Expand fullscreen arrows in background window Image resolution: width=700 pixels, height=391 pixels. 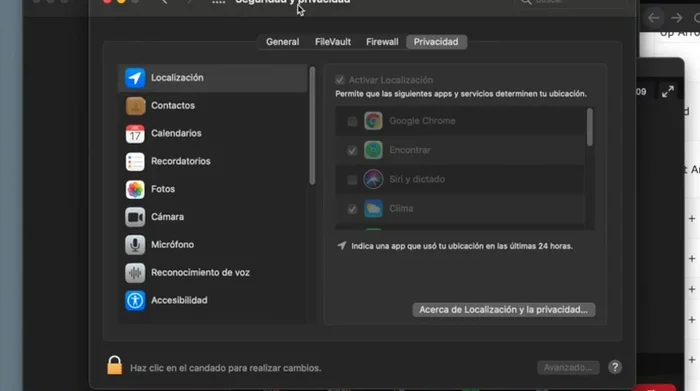668,92
